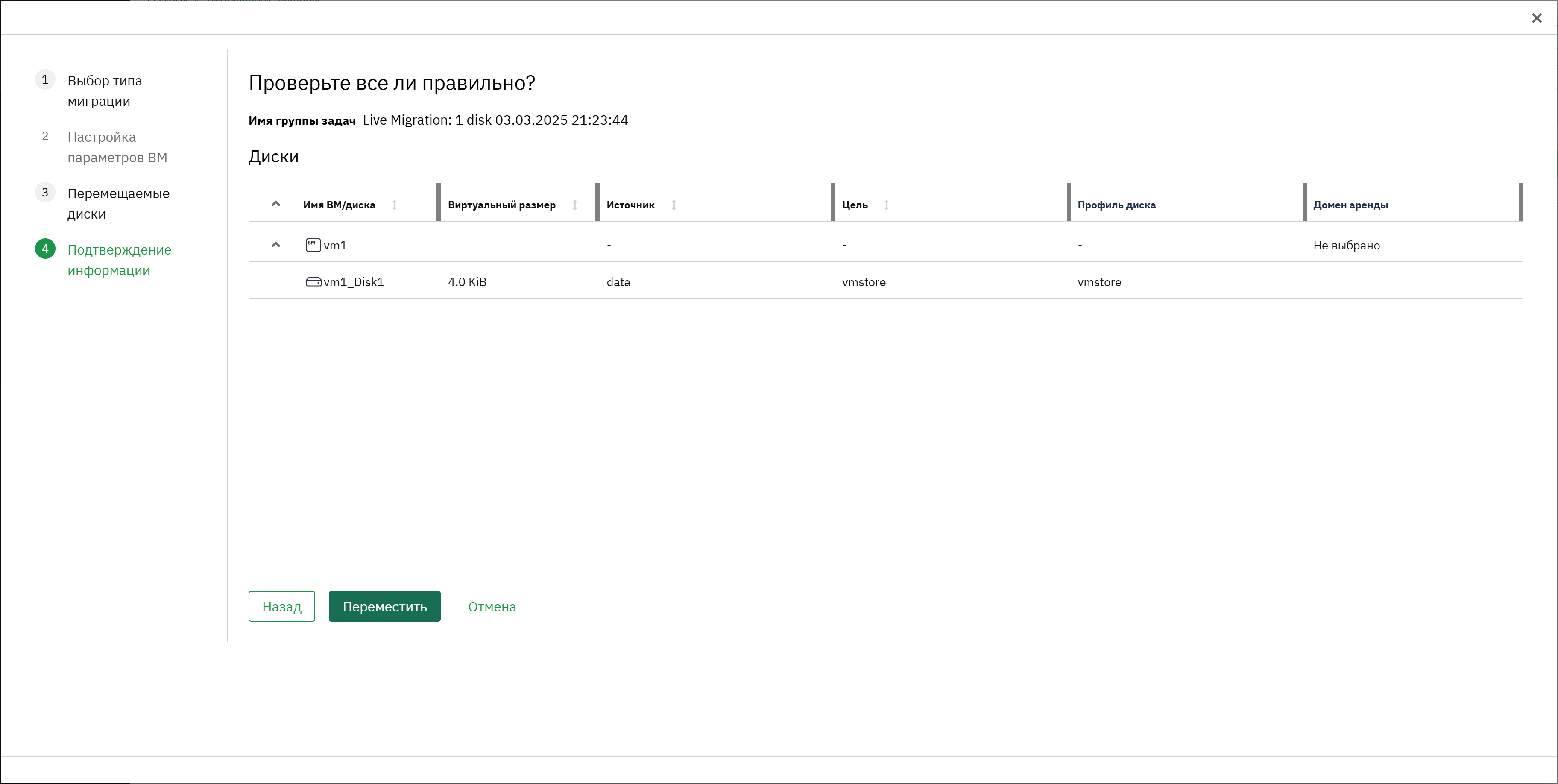The image size is (1558, 784).
Task: Click the 4.0 KiB size value
Action: point(467,283)
